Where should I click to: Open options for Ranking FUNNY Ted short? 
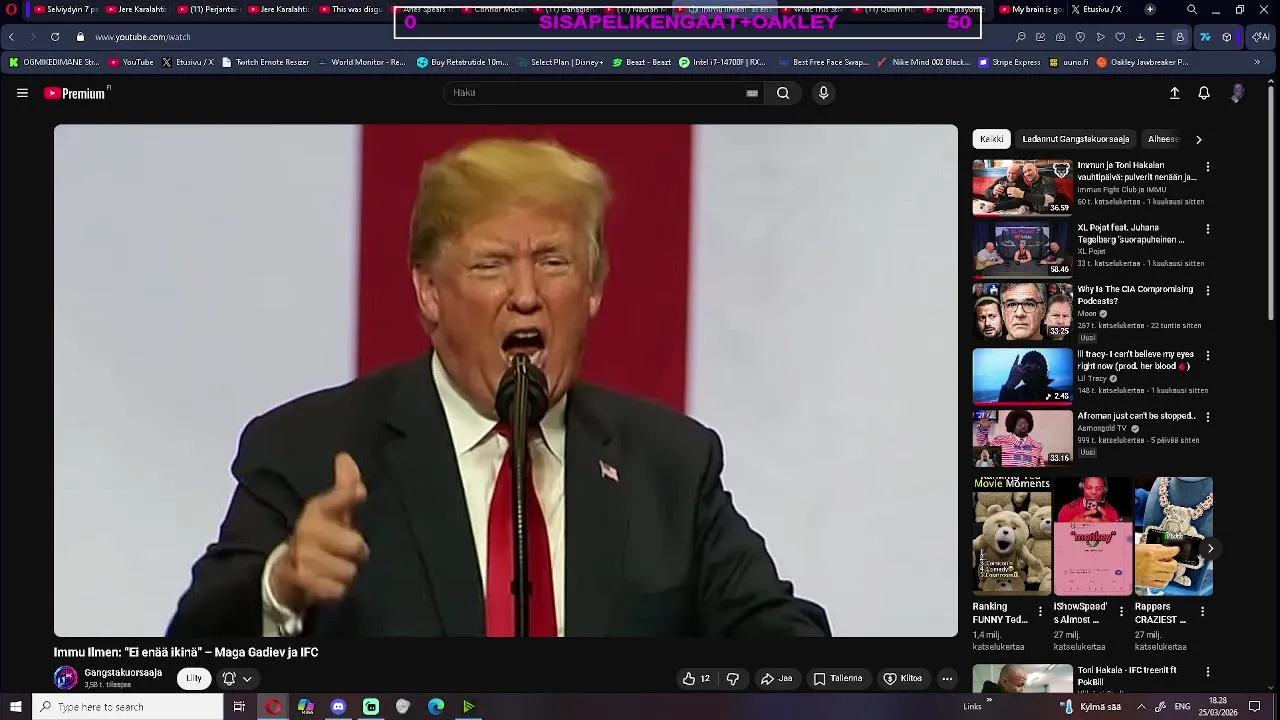(1040, 611)
